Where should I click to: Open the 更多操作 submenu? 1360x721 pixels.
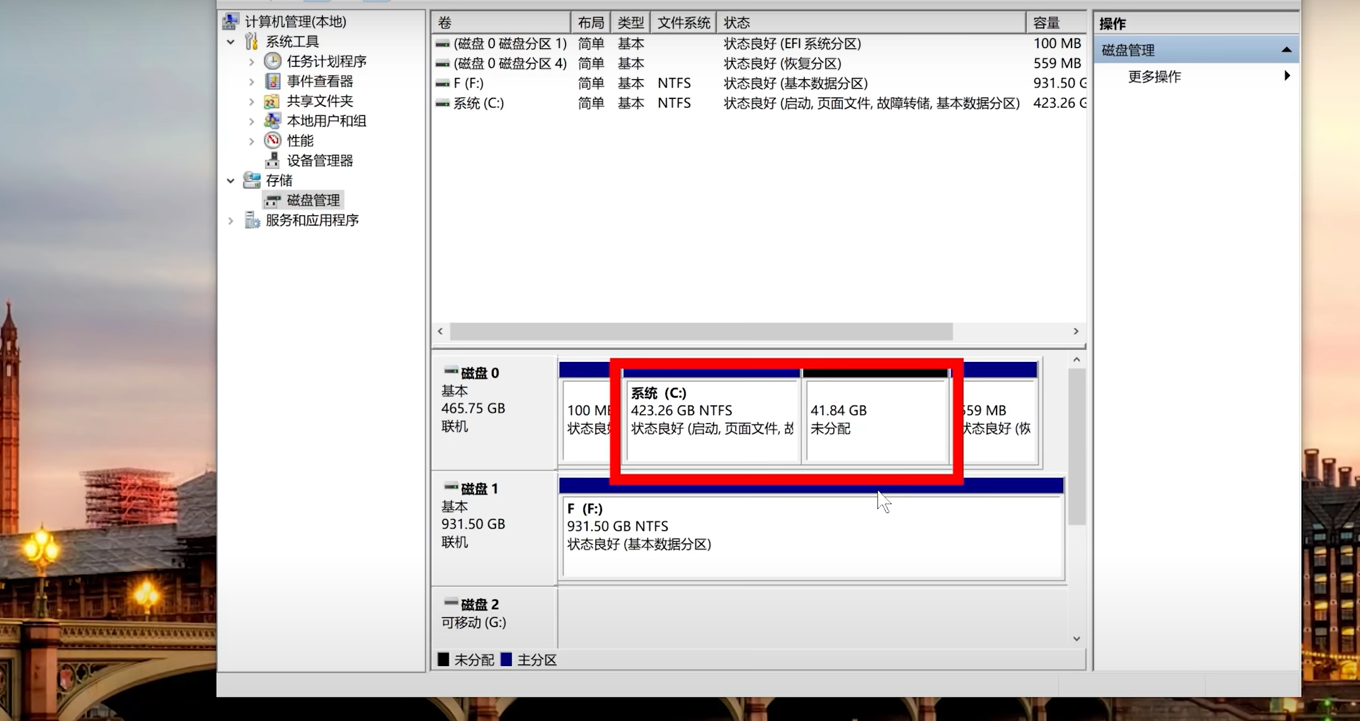1287,76
